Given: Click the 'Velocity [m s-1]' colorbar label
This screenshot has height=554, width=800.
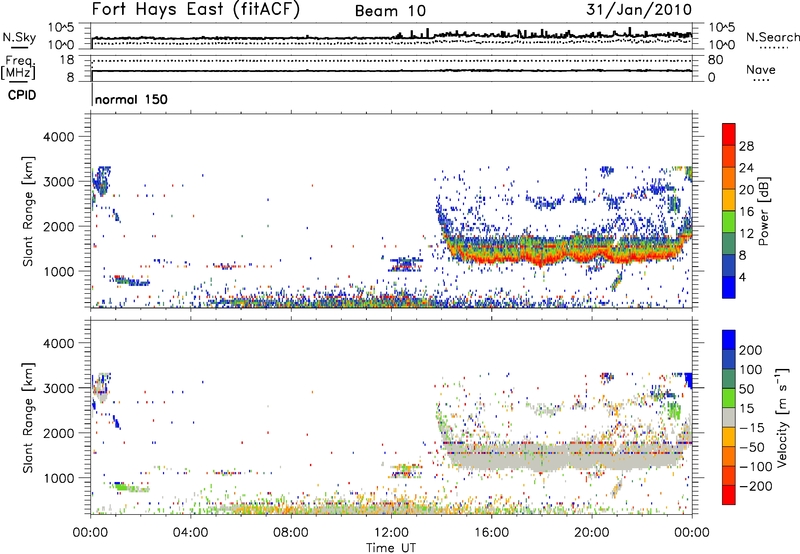Looking at the screenshot, I should click(781, 417).
